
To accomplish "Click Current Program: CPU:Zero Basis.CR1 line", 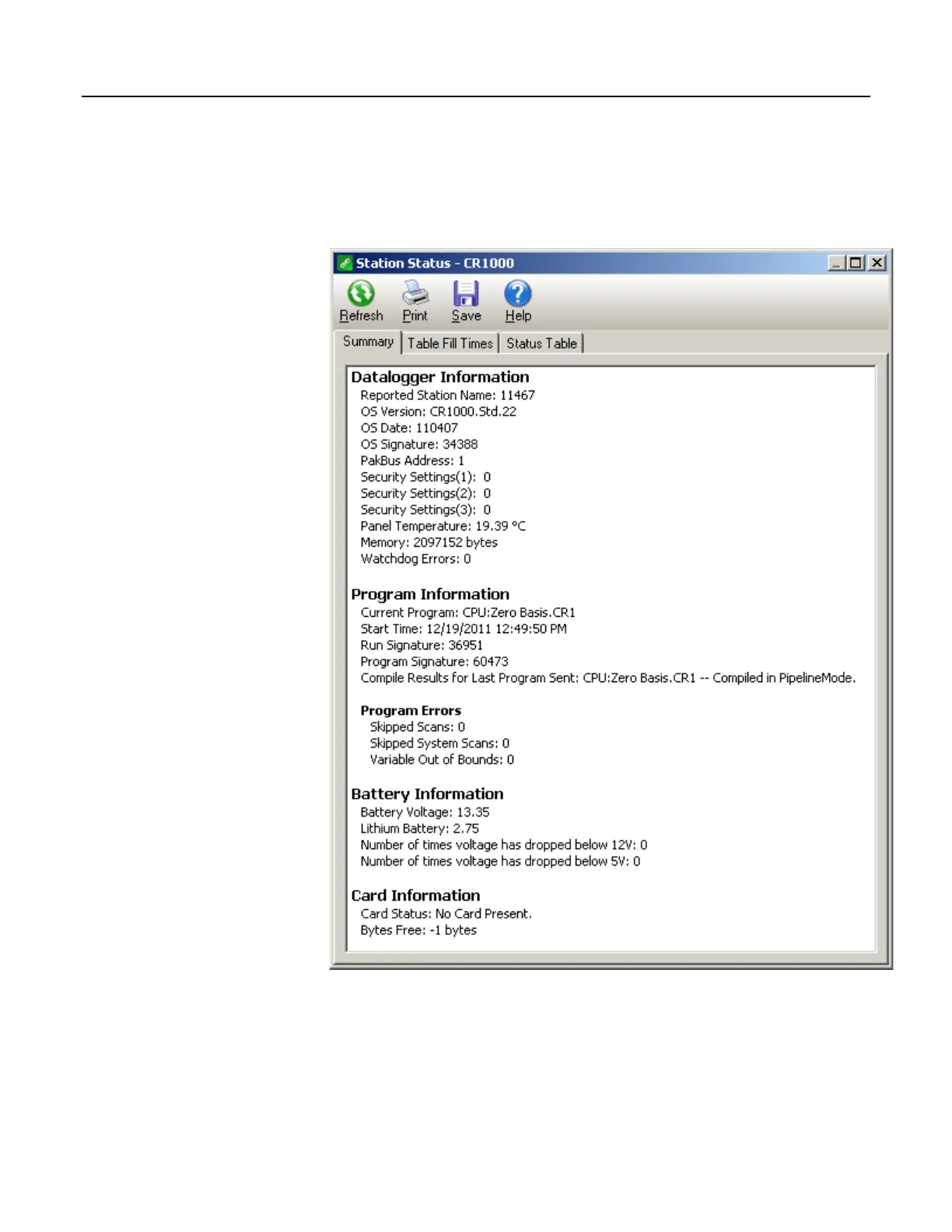I will [467, 612].
